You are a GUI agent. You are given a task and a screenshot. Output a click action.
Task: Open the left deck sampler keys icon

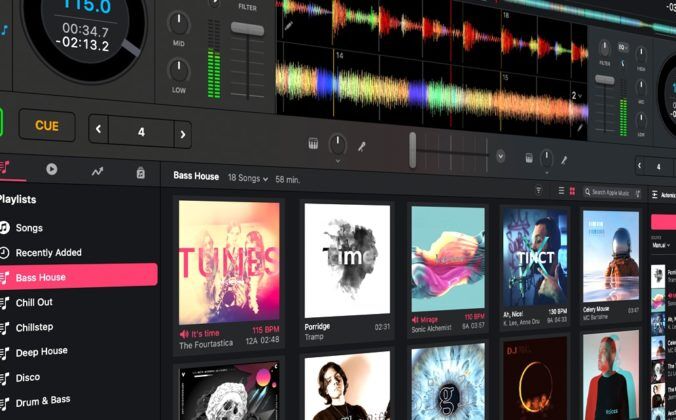point(313,144)
